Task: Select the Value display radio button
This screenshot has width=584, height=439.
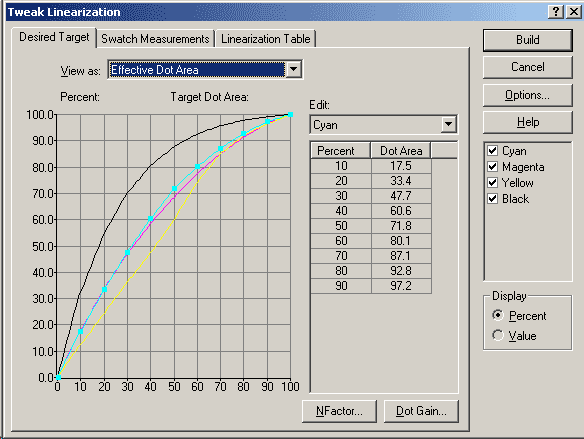Action: (498, 335)
